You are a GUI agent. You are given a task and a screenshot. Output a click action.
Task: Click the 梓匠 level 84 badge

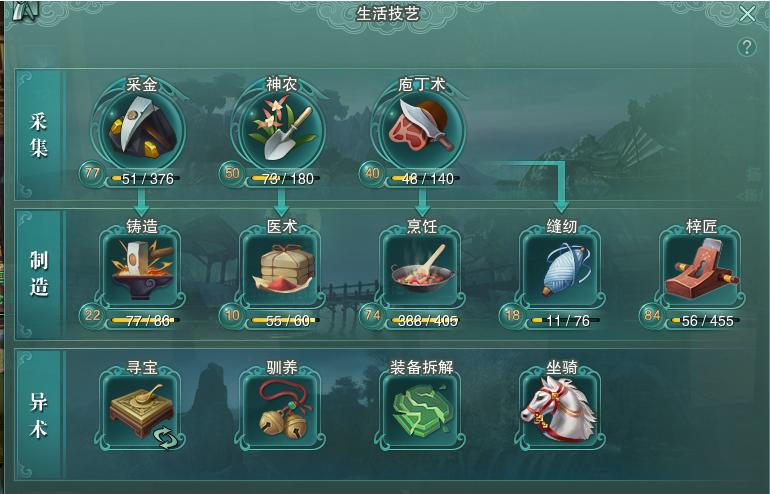[x=652, y=315]
